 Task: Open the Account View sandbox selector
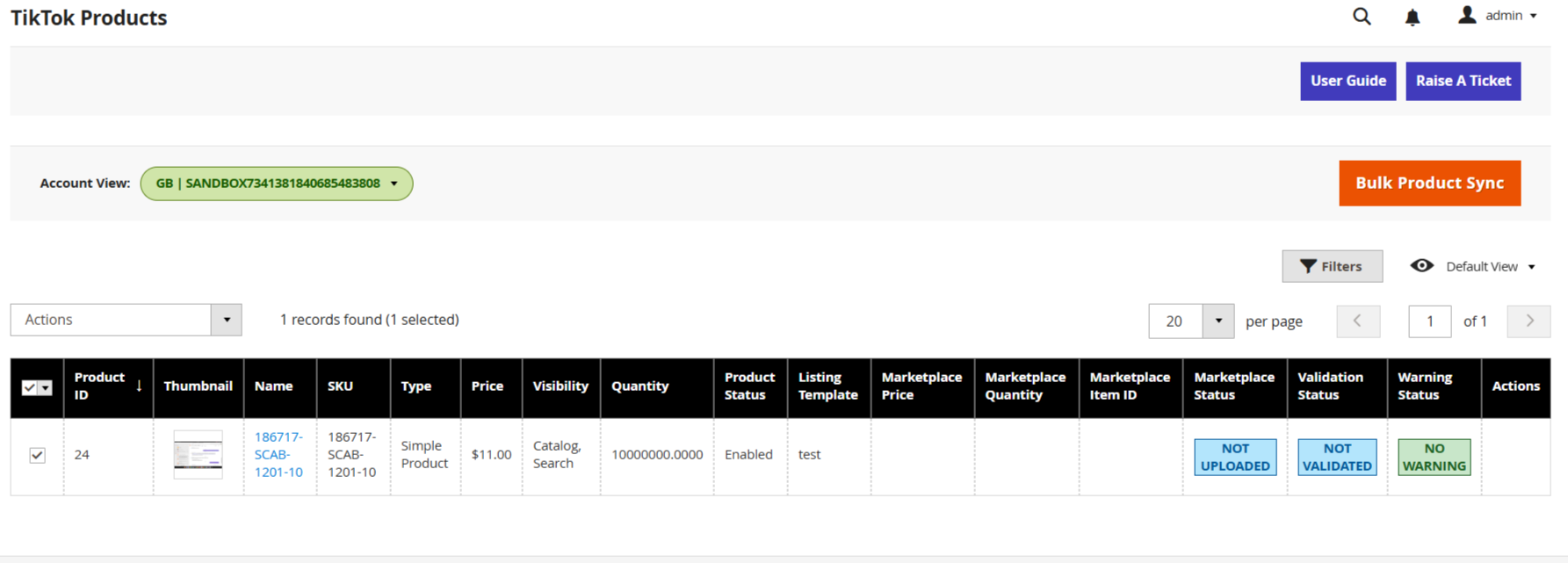coord(277,184)
